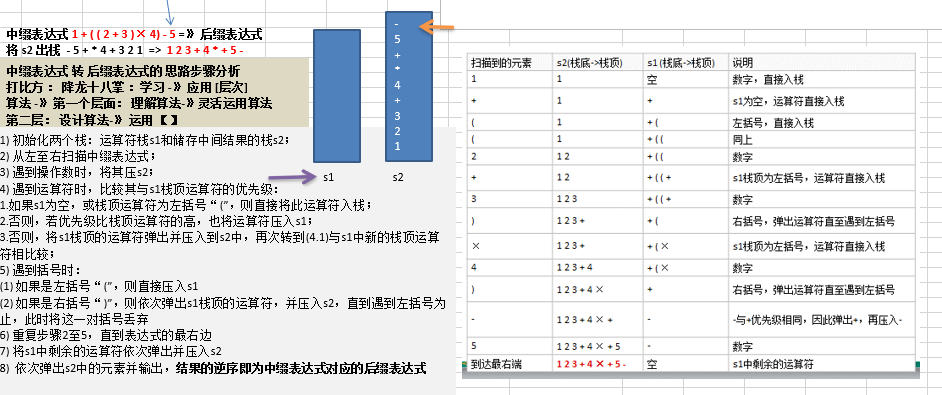Select the empty blue s1 stack rectangle
942x395 pixels.
[x=338, y=96]
